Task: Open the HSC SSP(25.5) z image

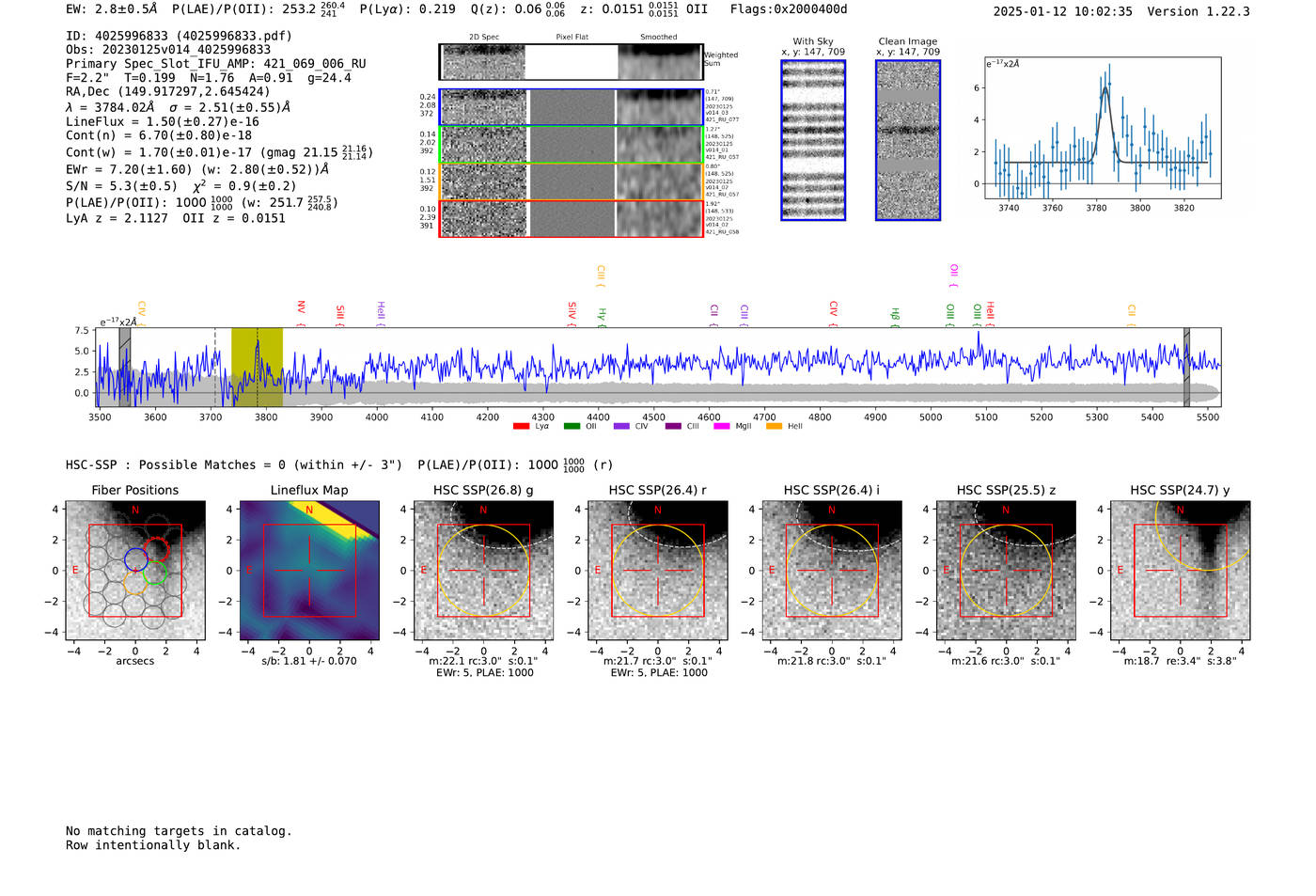Action: (1006, 570)
